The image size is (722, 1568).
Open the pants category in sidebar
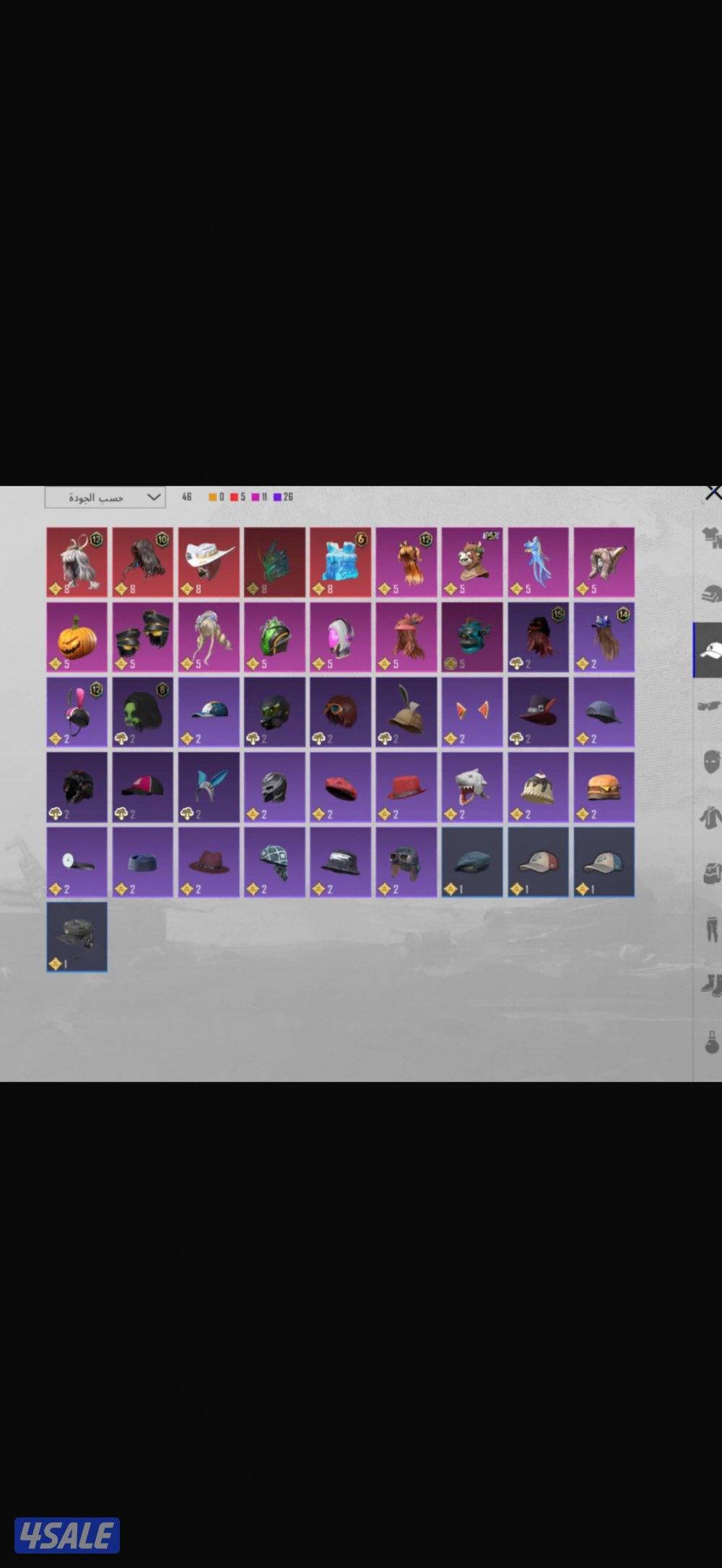tap(710, 928)
